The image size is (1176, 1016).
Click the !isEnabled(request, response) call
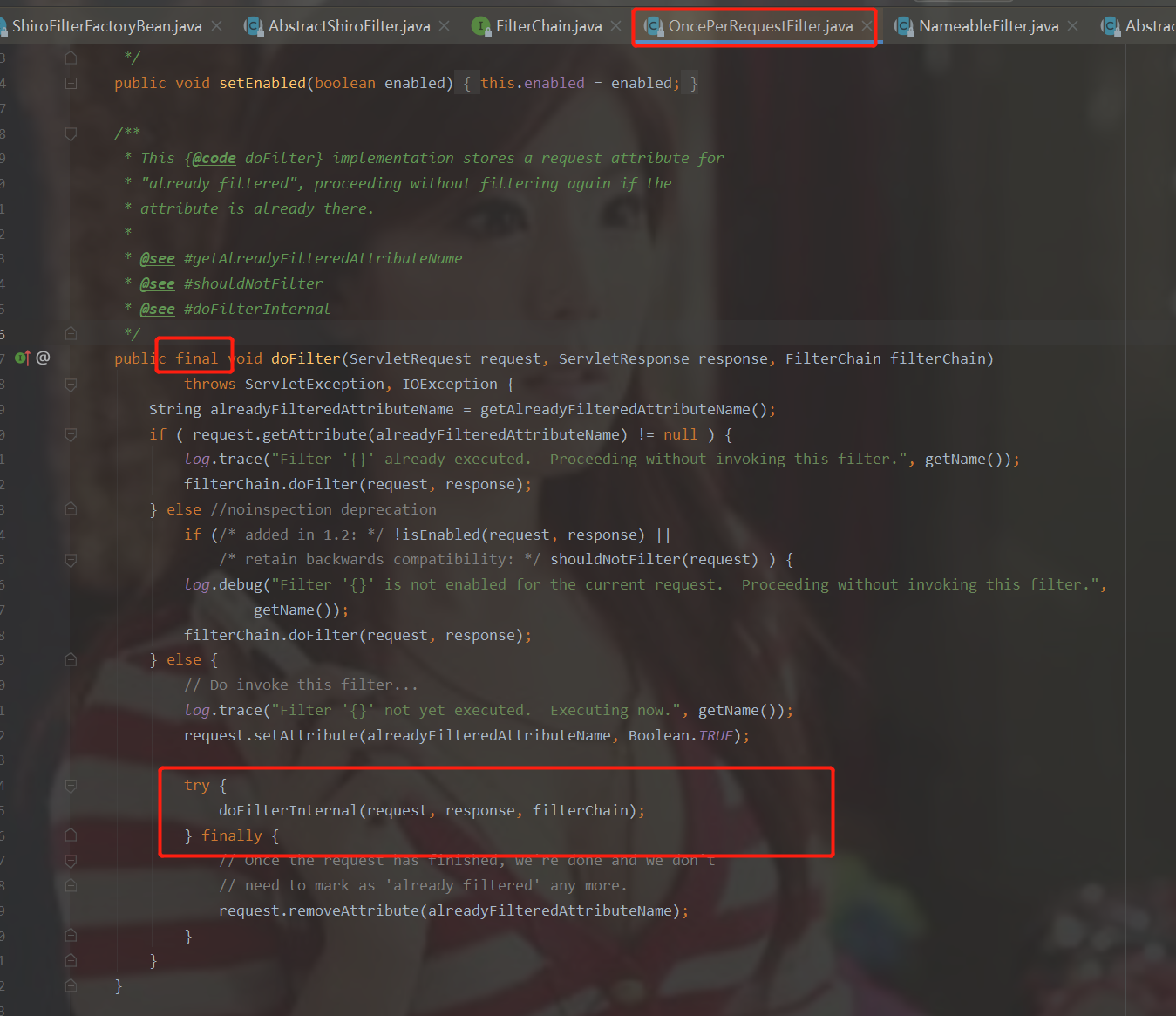519,535
